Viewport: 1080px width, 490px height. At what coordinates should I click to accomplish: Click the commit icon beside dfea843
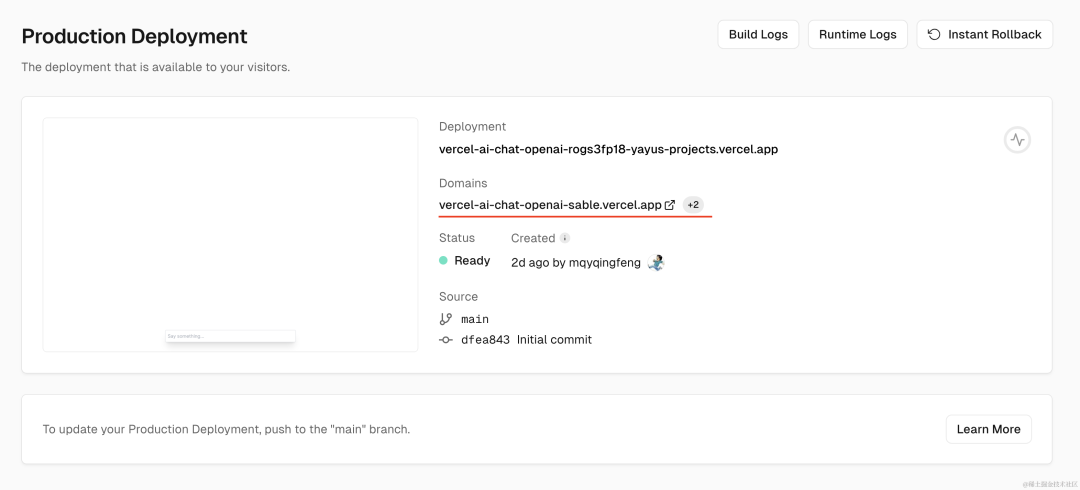(x=446, y=340)
